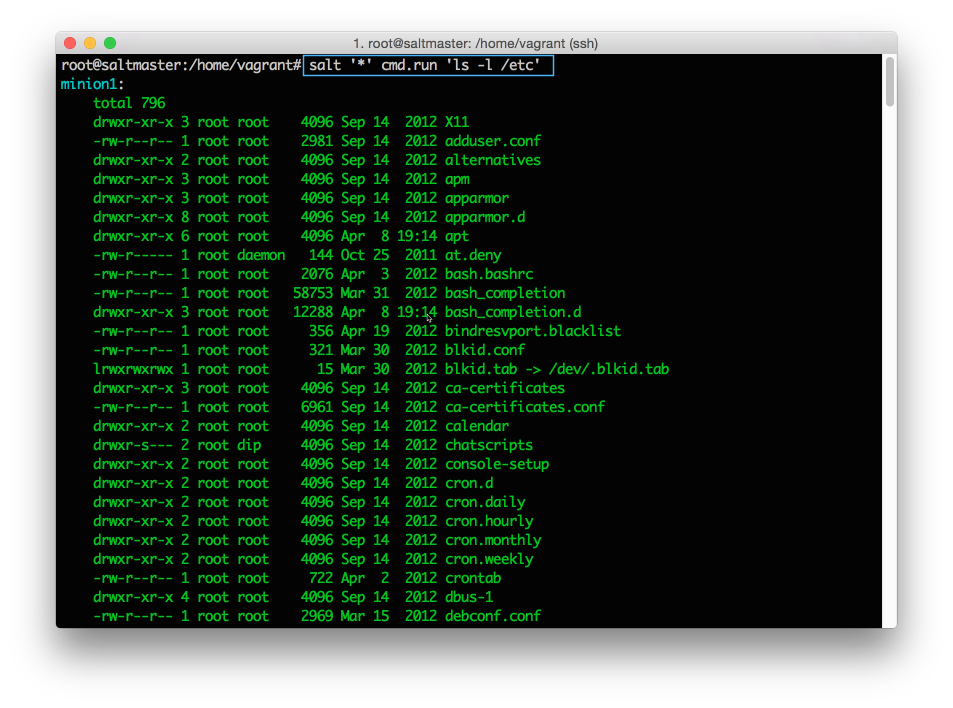Click the 'chatscripts' directory name

[x=488, y=445]
